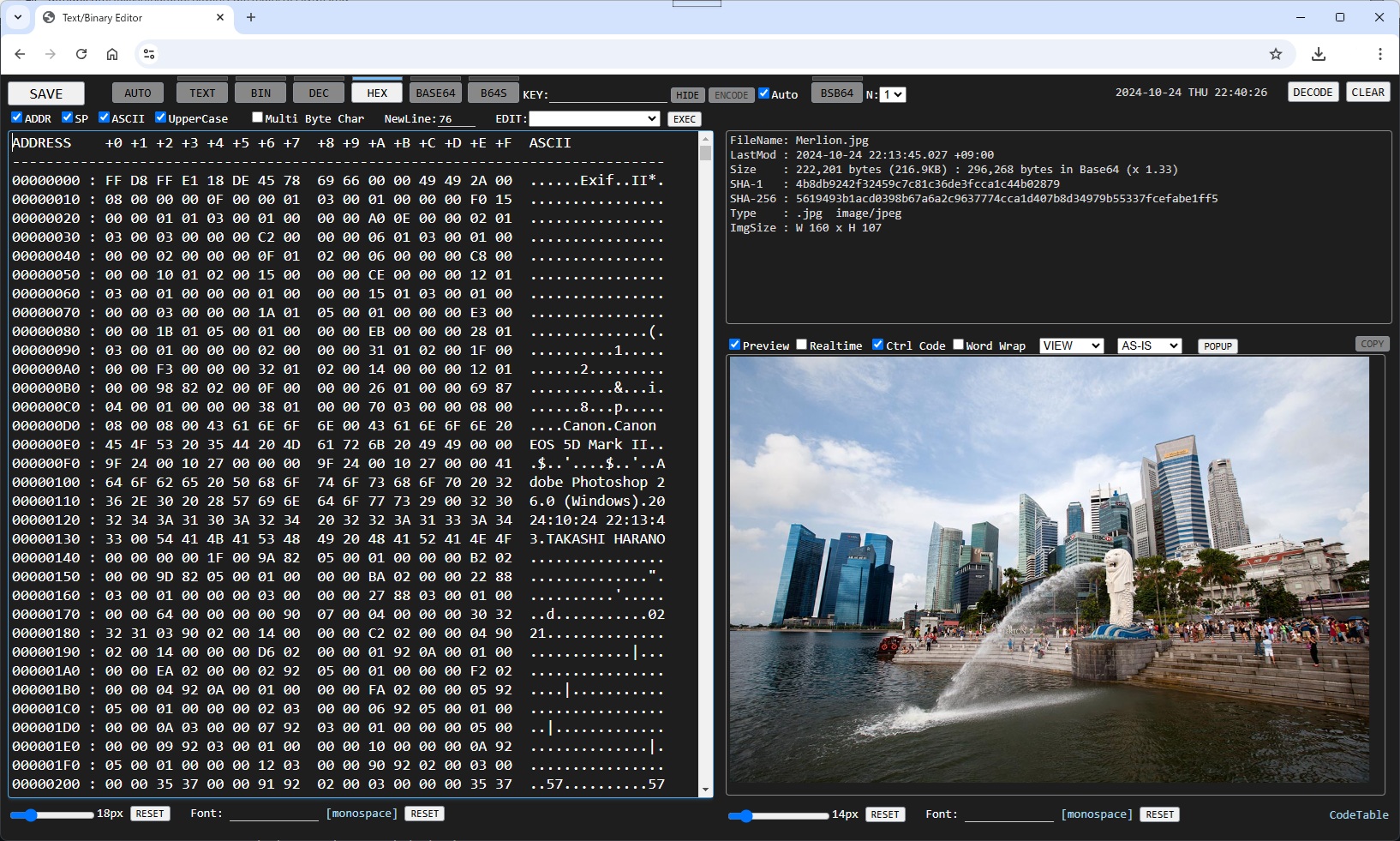Select the BSB64 mode button
The image size is (1400, 841).
(x=837, y=93)
